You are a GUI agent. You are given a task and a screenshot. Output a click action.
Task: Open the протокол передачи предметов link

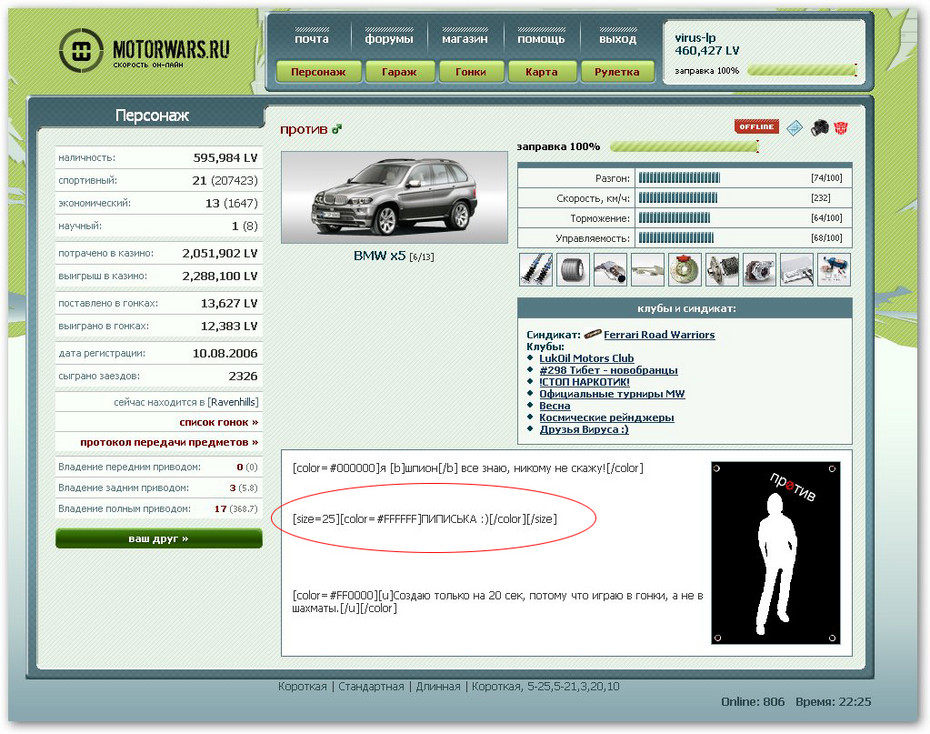tap(170, 442)
